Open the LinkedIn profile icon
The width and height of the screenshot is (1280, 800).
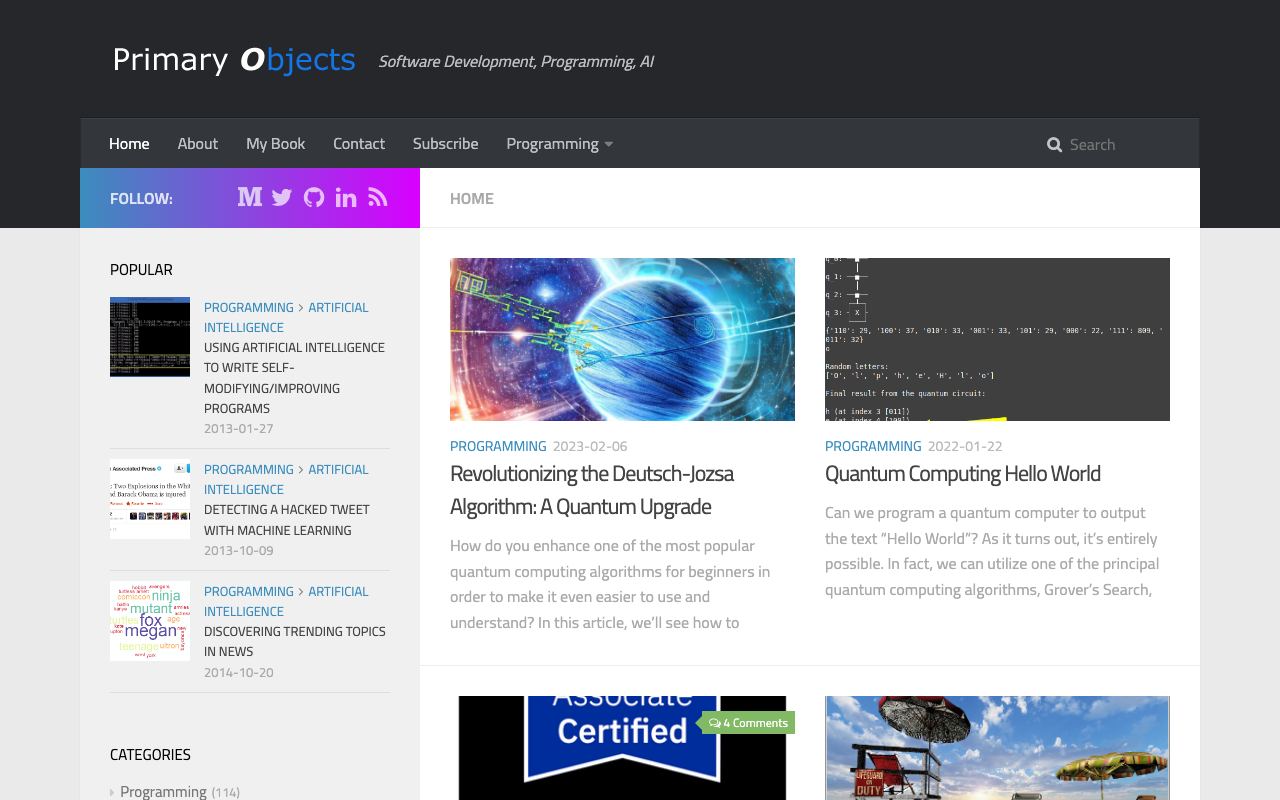tap(346, 198)
